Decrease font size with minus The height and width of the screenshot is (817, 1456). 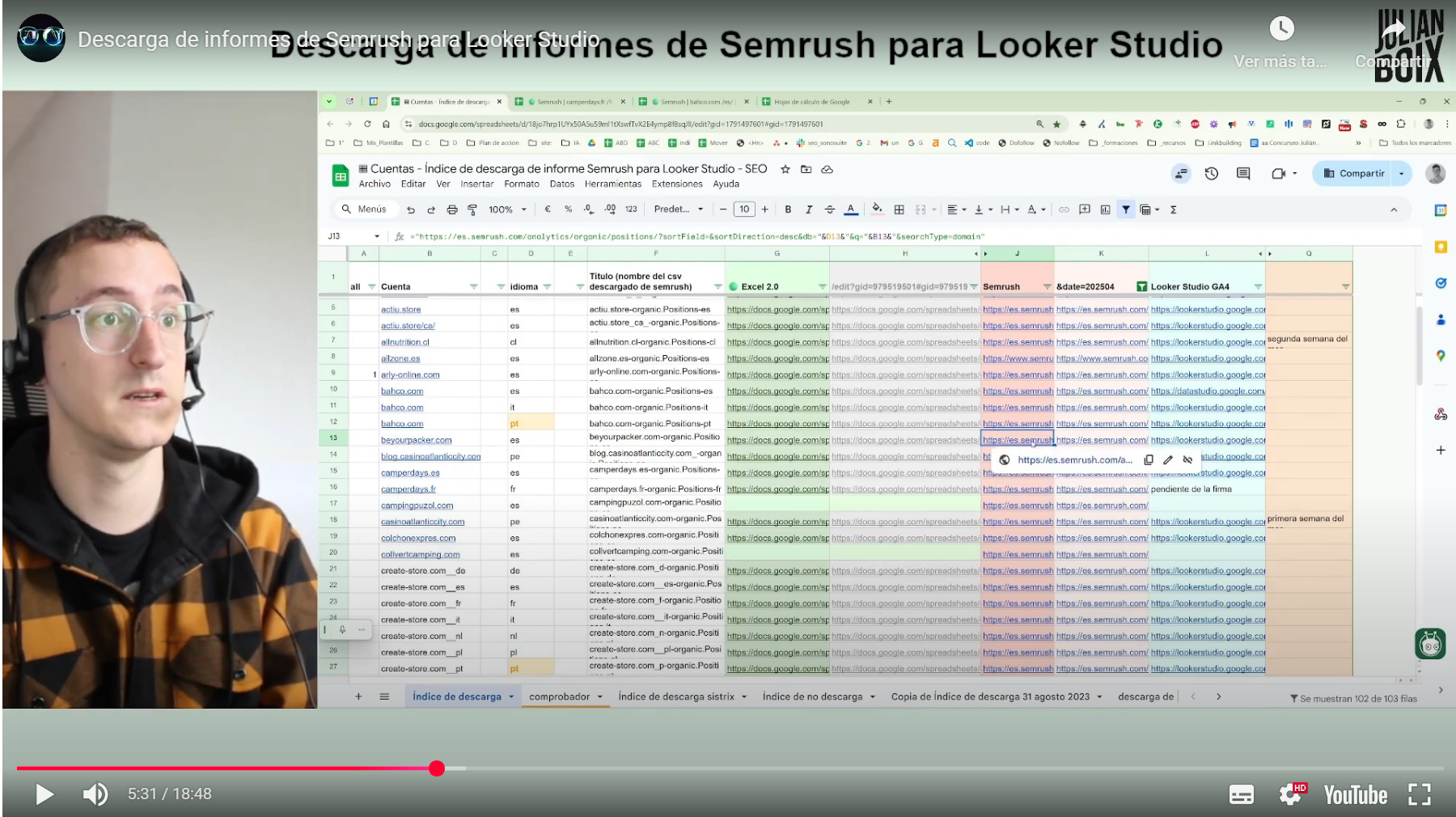click(723, 210)
